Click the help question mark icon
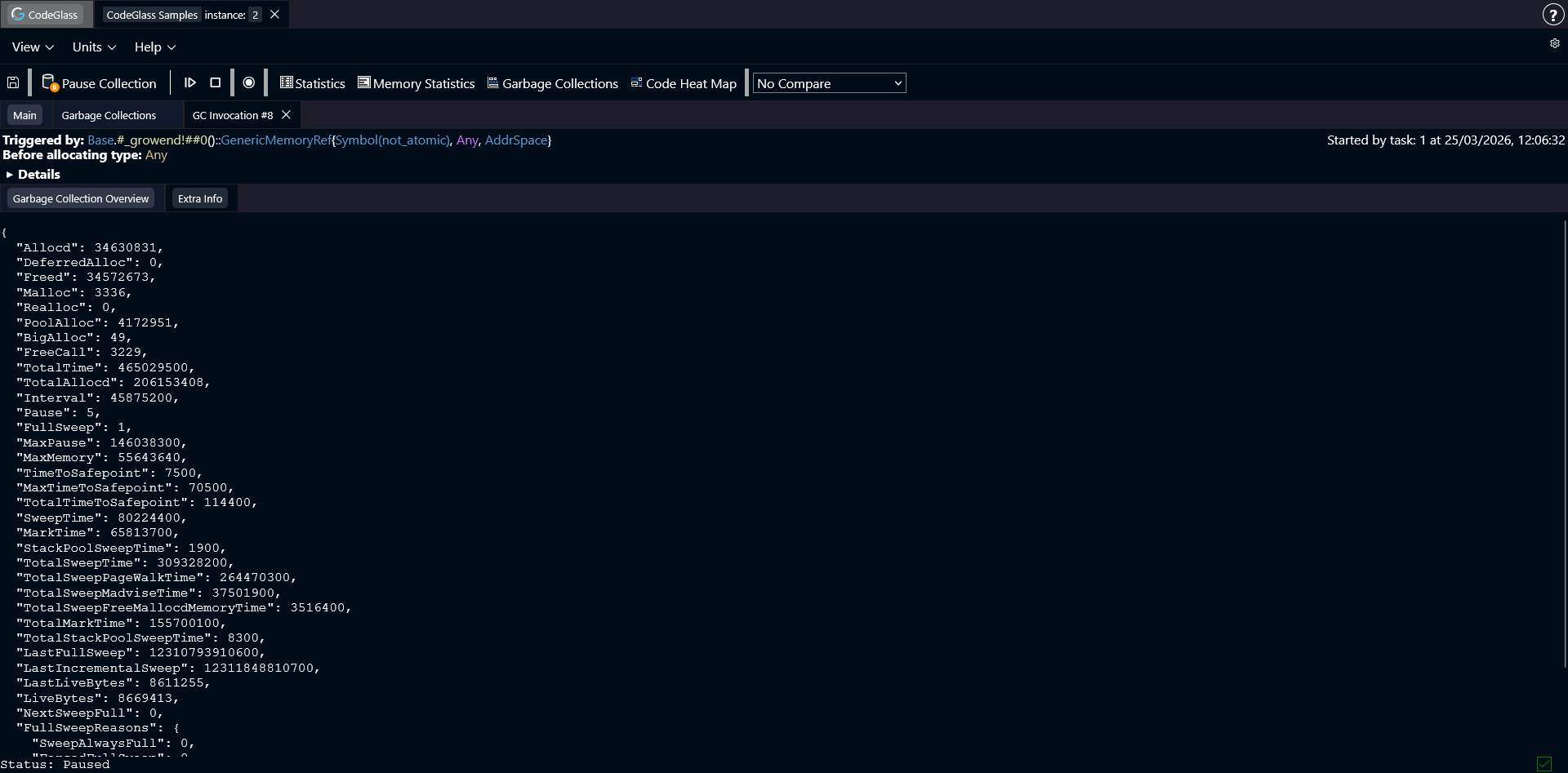1568x773 pixels. point(1552,15)
